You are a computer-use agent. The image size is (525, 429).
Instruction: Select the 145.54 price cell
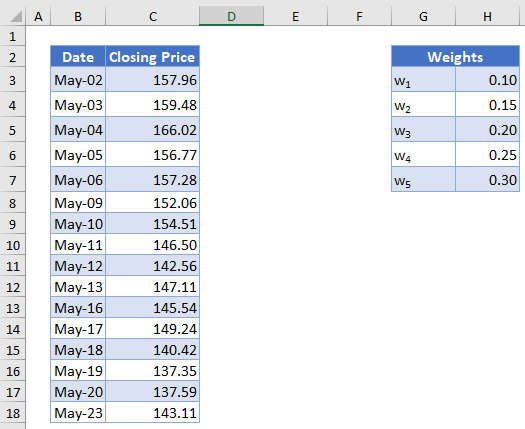click(x=152, y=307)
